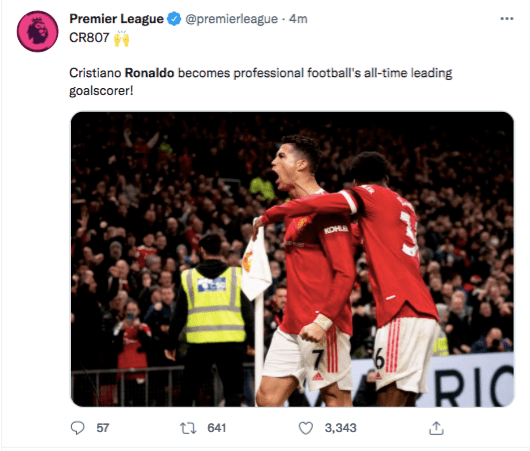Open the @premierleague handle link
The height and width of the screenshot is (451, 530).
coord(231,19)
